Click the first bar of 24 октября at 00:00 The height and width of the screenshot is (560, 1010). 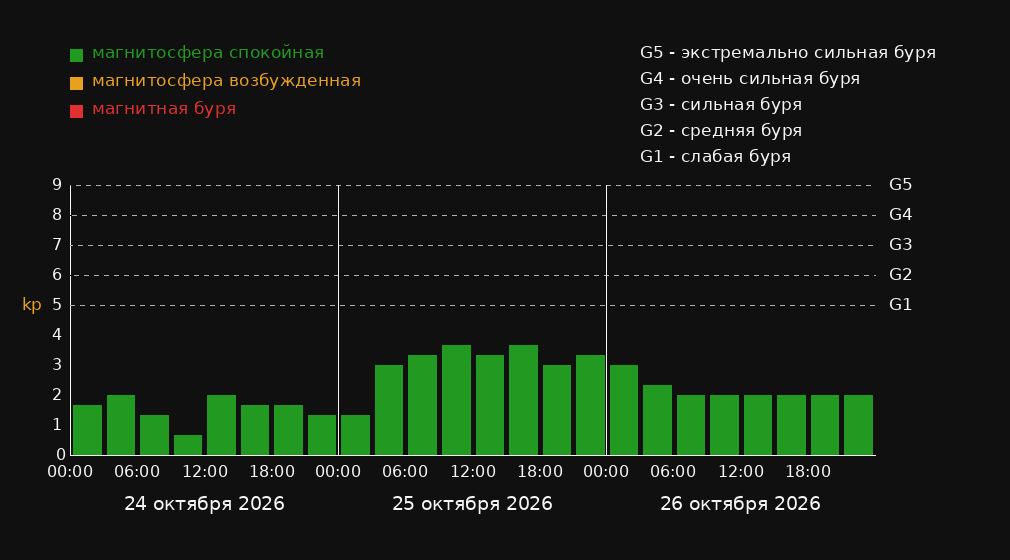pyautogui.click(x=88, y=430)
